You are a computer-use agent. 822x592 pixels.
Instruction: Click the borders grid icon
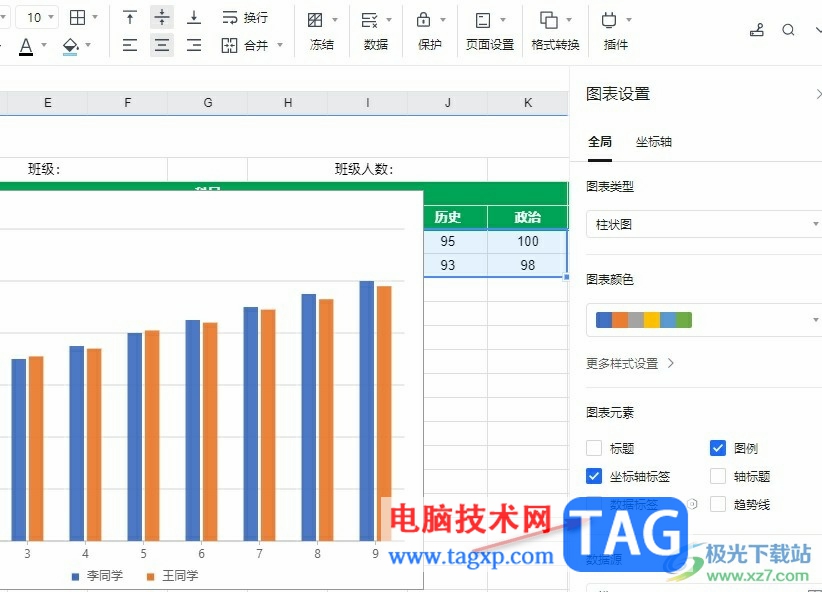(78, 17)
